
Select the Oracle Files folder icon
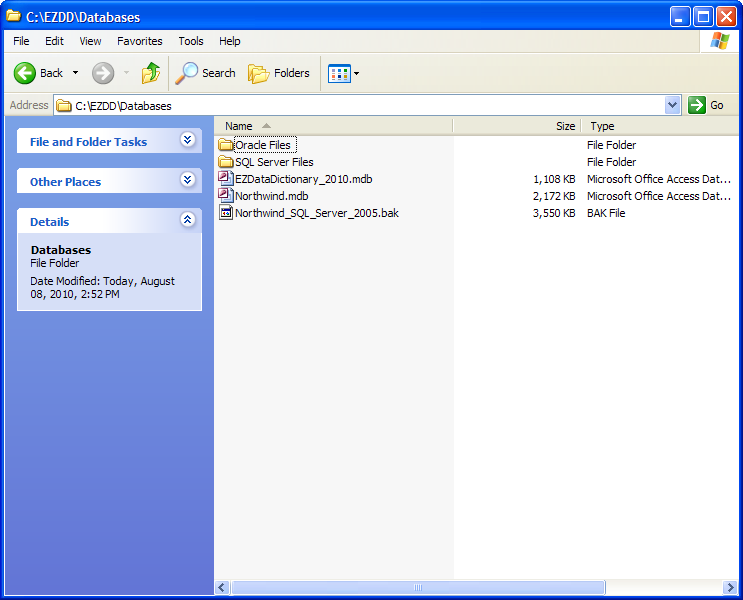225,145
